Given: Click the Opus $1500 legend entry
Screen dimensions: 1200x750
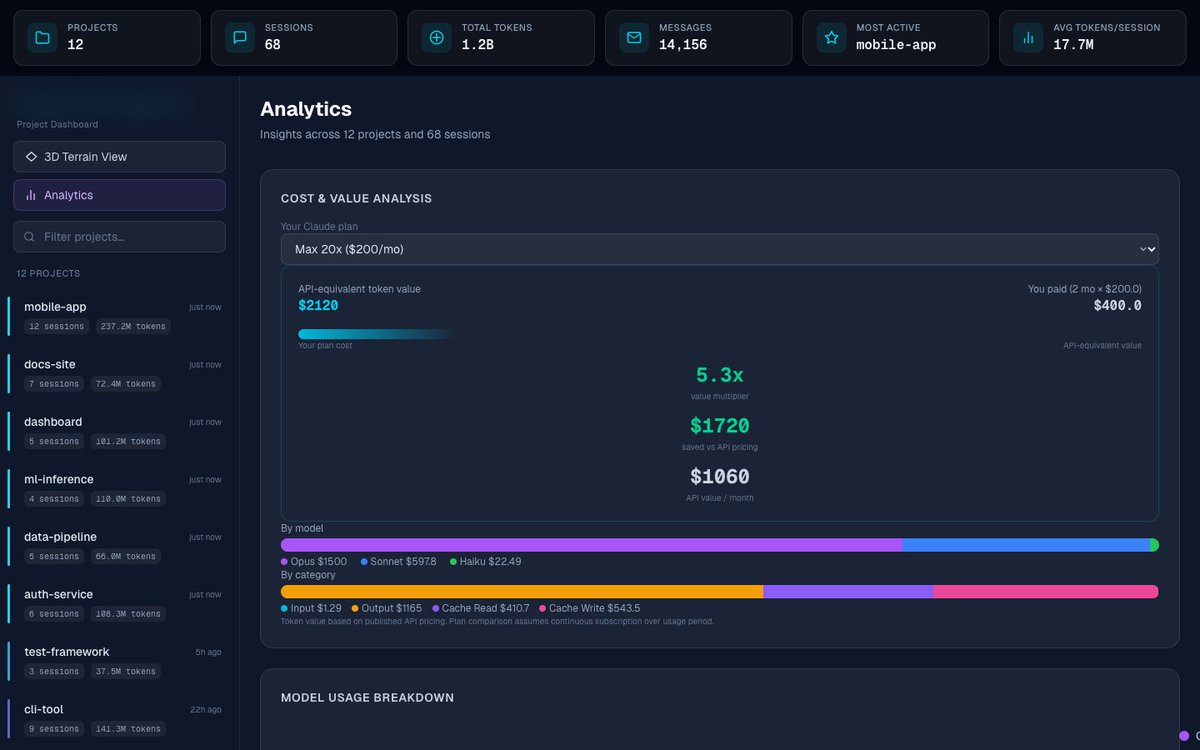Looking at the screenshot, I should [314, 562].
